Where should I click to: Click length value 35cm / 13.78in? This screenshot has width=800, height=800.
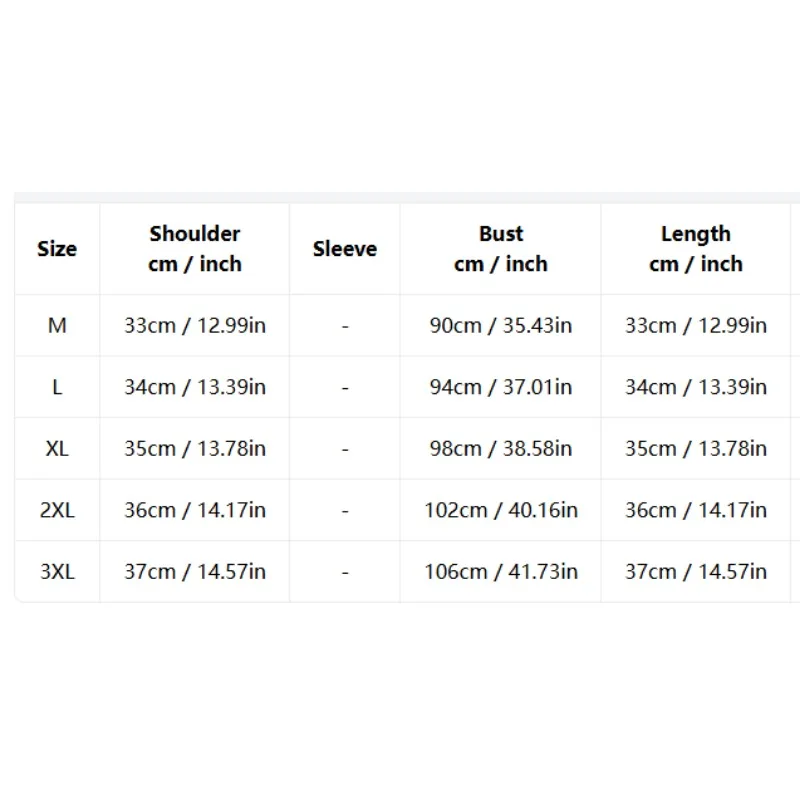tap(696, 448)
